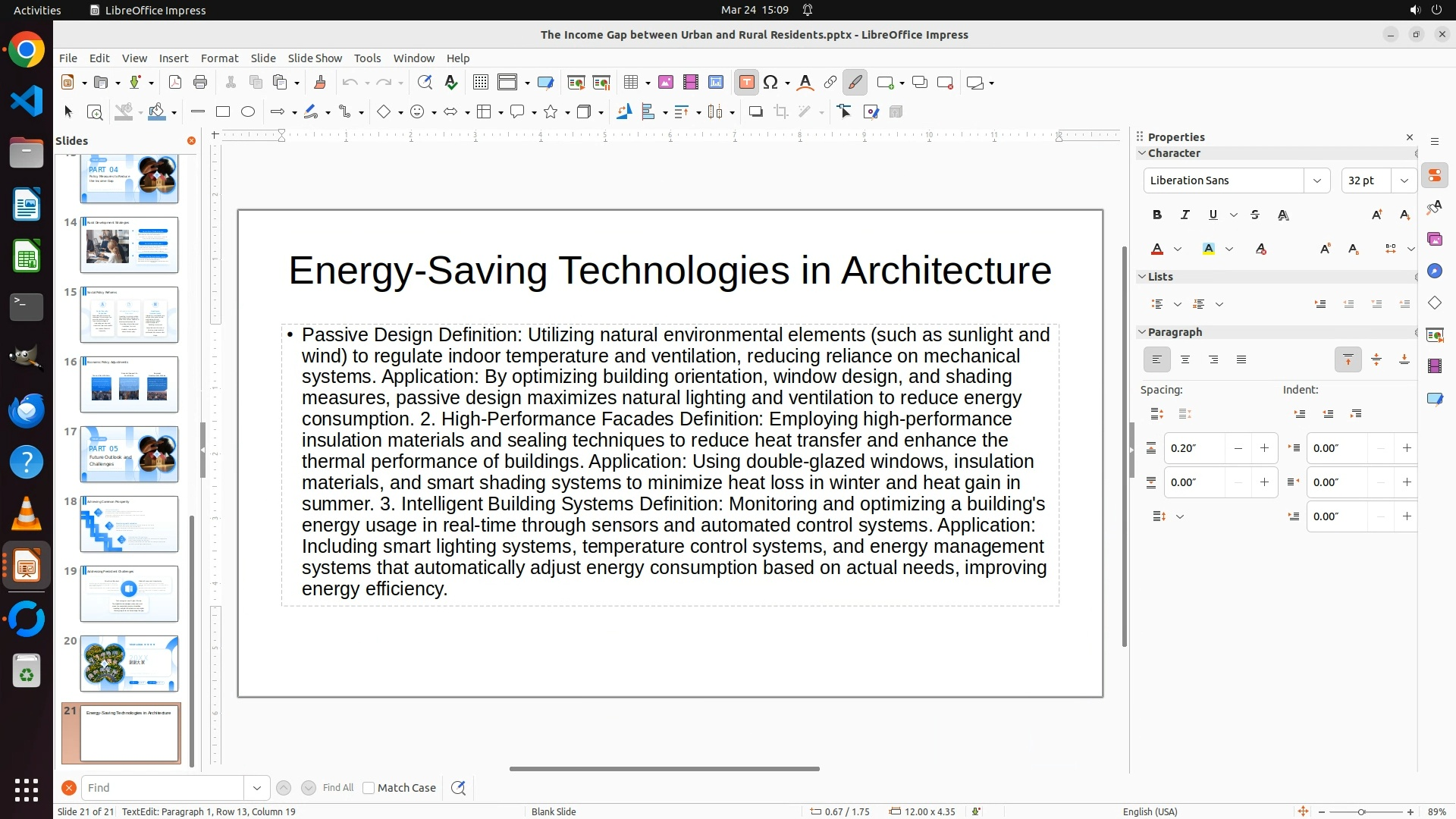Open the font size dropdown
Image resolution: width=1456 pixels, height=819 pixels.
click(1404, 180)
